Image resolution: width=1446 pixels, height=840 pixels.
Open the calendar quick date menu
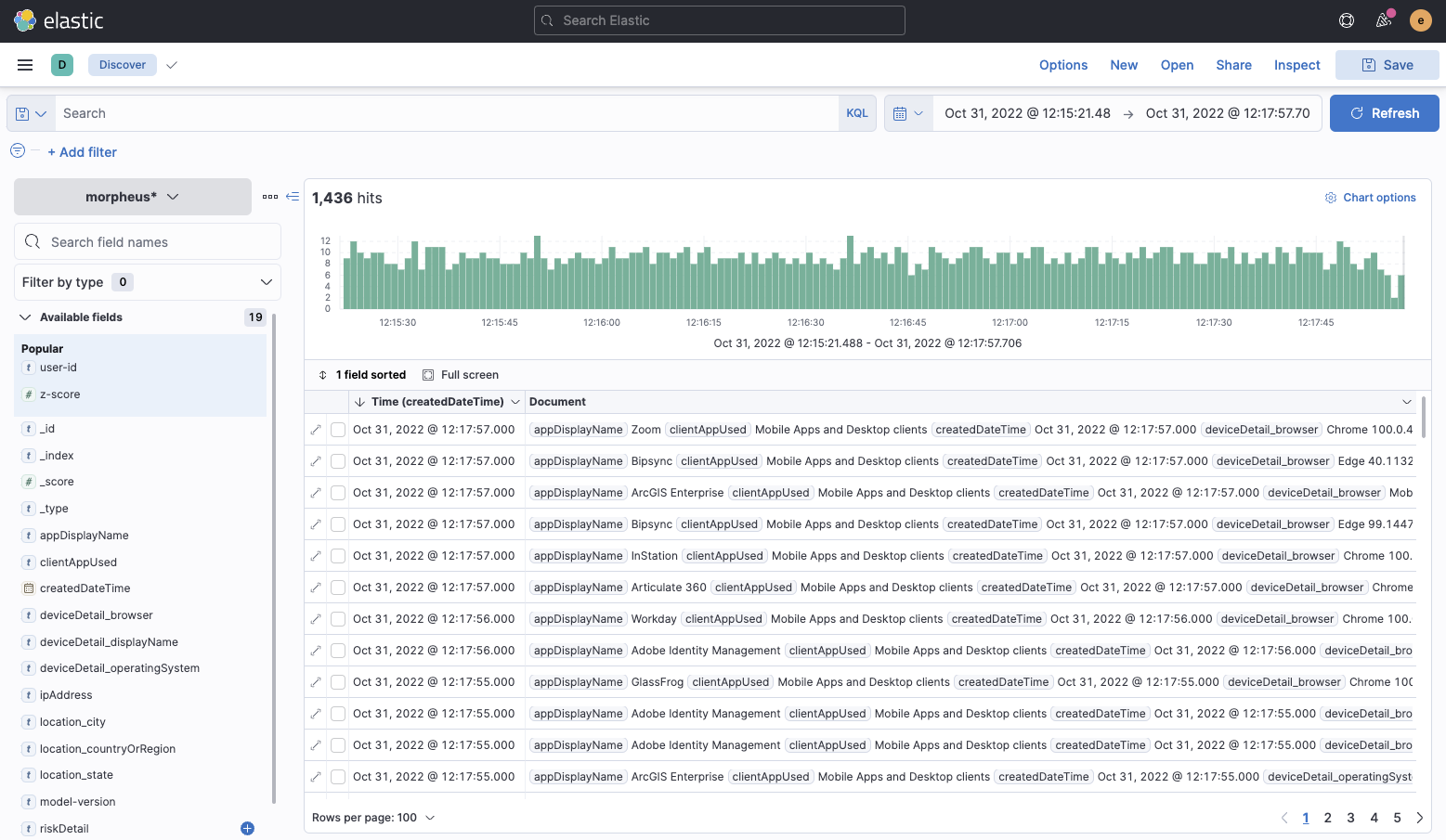(x=908, y=113)
